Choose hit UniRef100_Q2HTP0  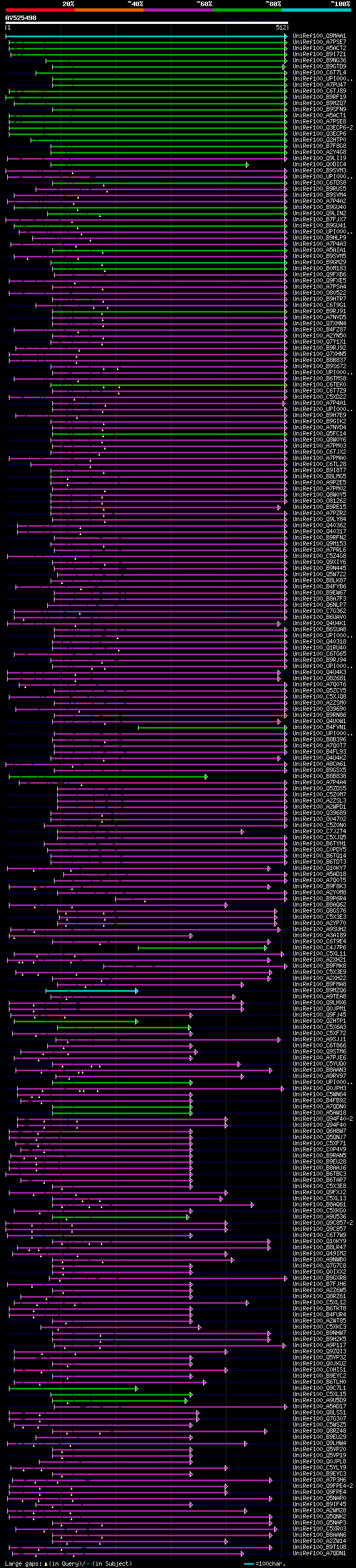tap(319, 140)
